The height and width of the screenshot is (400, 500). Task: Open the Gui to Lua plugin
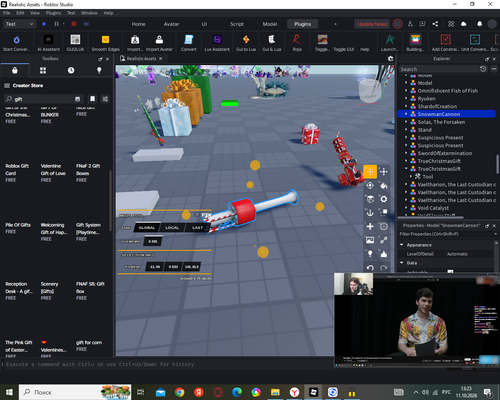246,43
